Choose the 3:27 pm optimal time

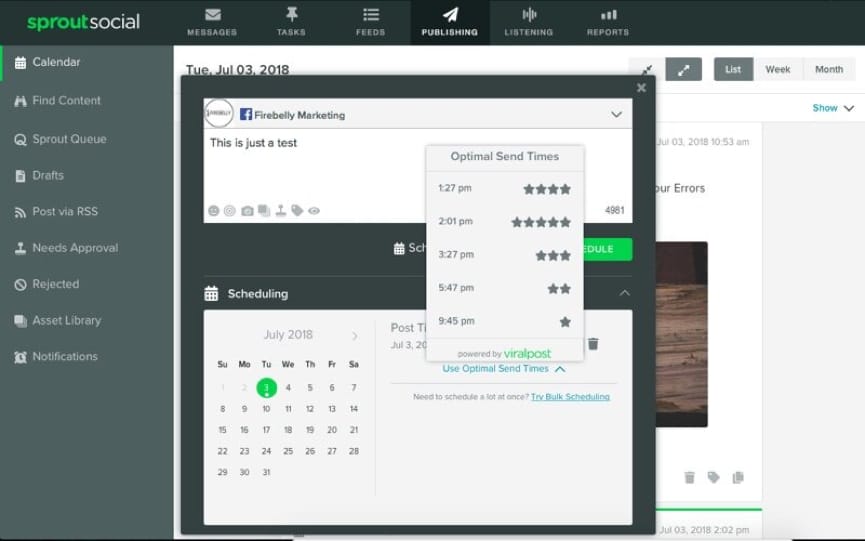pyautogui.click(x=505, y=255)
